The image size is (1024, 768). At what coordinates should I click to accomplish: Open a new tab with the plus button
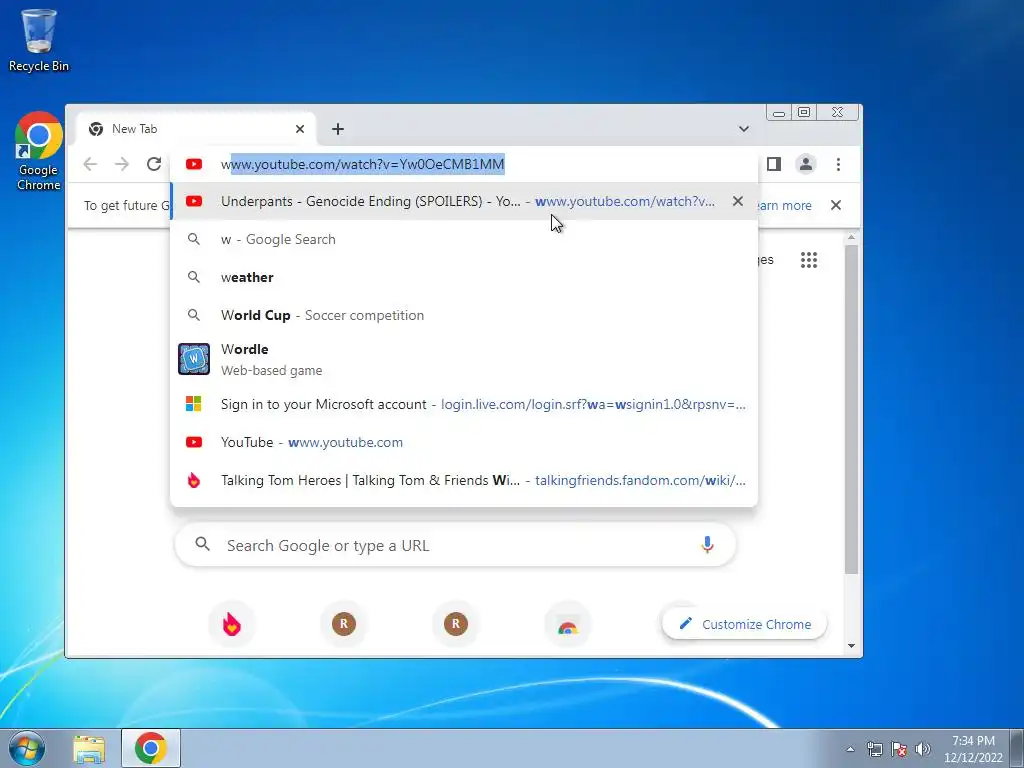point(338,129)
